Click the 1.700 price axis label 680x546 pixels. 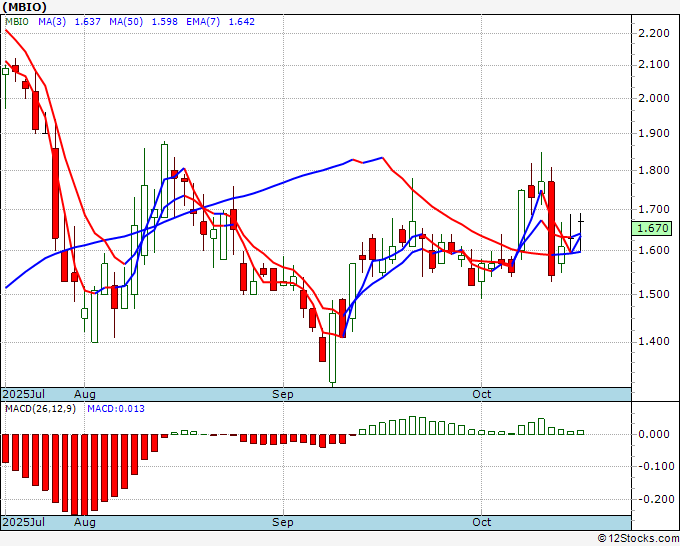tap(654, 209)
